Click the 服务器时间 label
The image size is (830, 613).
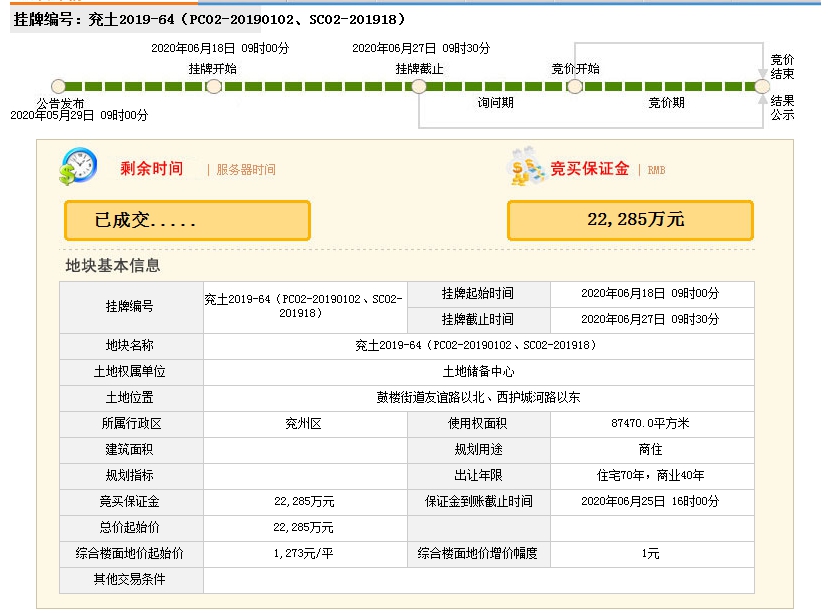245,170
